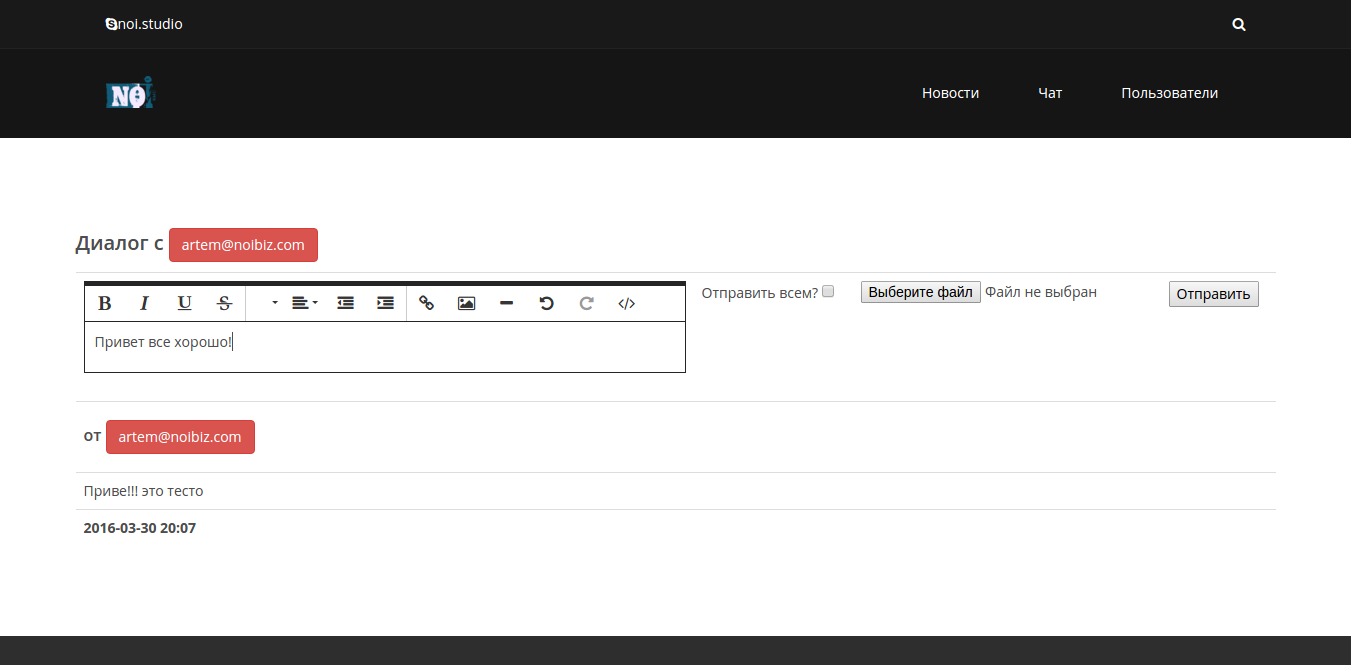Screen dimensions: 1351x665
Task: Click the NOI site logo
Action: tap(131, 93)
